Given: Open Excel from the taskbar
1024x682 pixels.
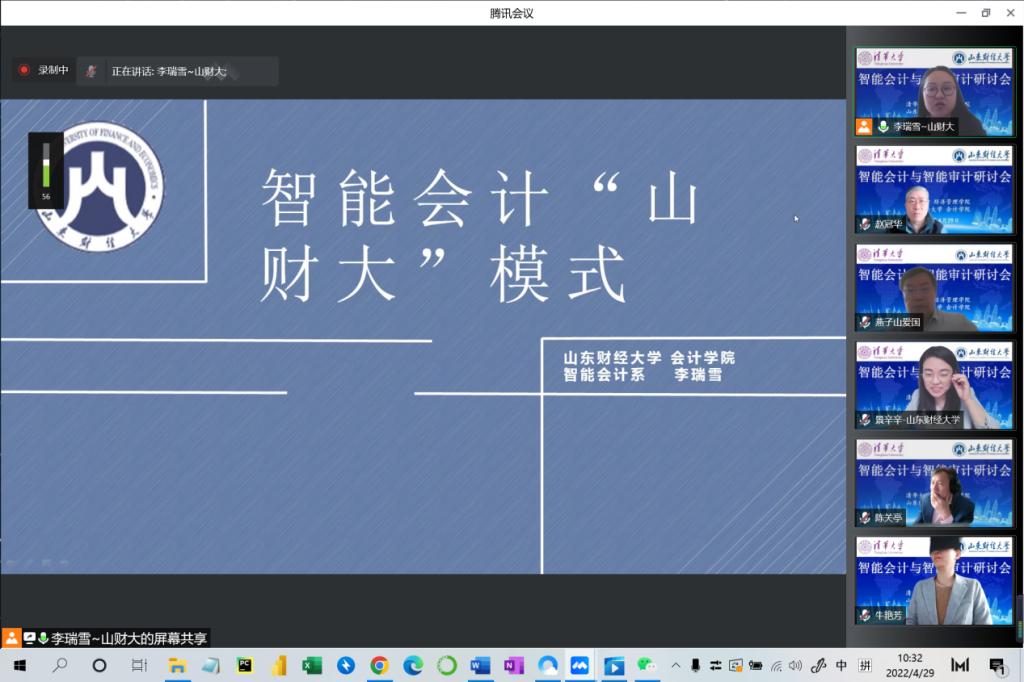Looking at the screenshot, I should pyautogui.click(x=312, y=665).
